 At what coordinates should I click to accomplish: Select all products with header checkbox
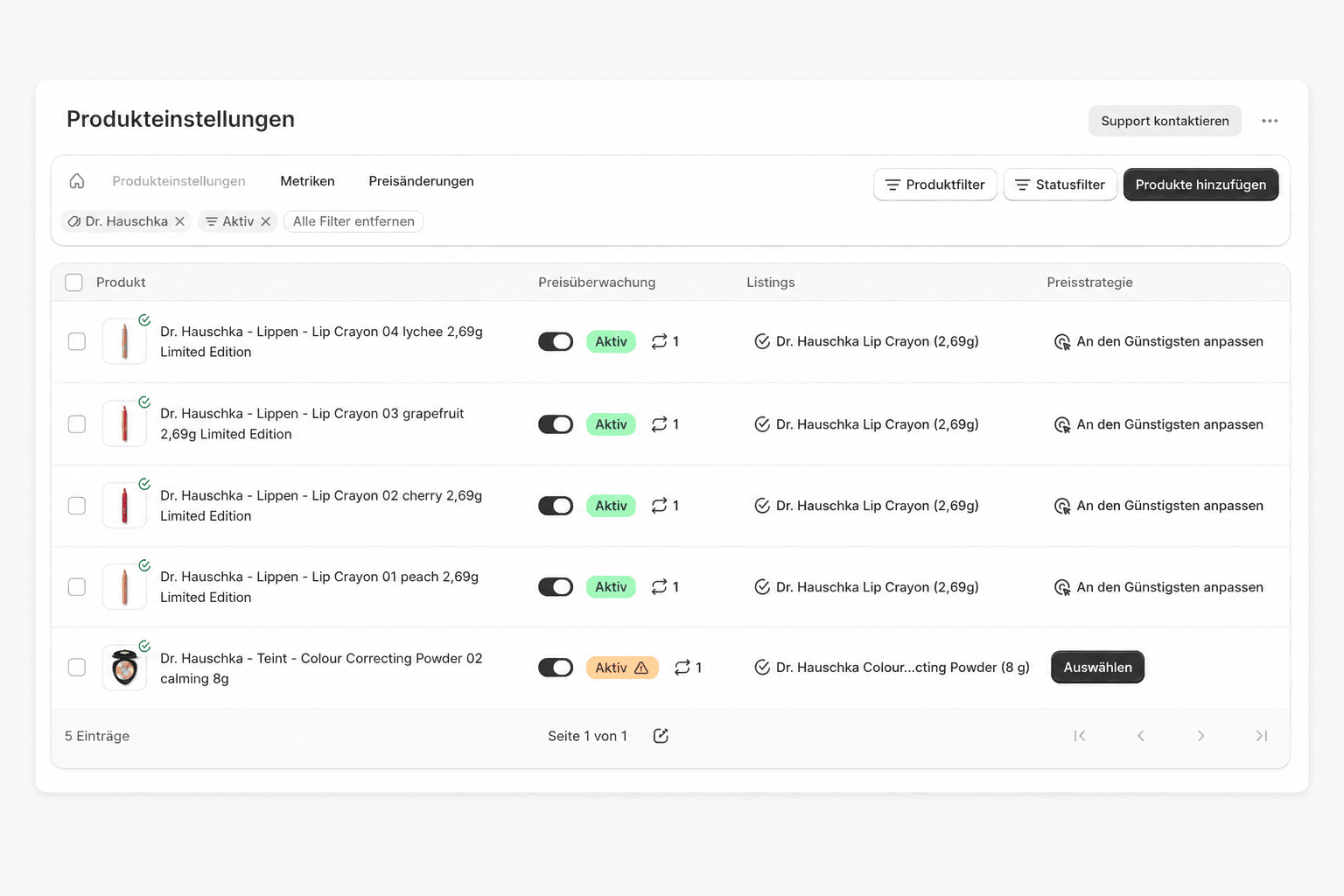pyautogui.click(x=74, y=283)
